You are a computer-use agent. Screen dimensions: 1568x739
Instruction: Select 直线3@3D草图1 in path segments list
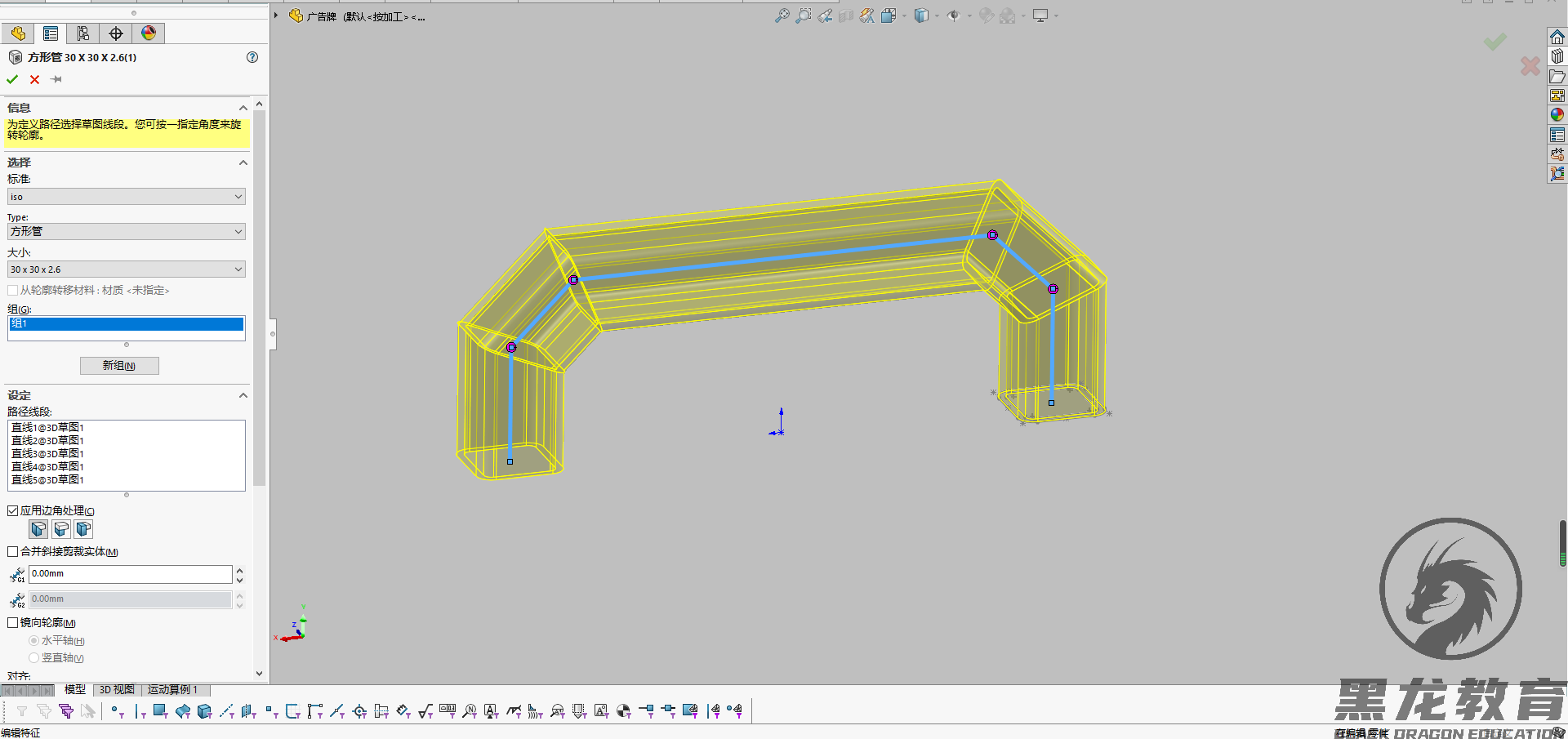[x=47, y=453]
